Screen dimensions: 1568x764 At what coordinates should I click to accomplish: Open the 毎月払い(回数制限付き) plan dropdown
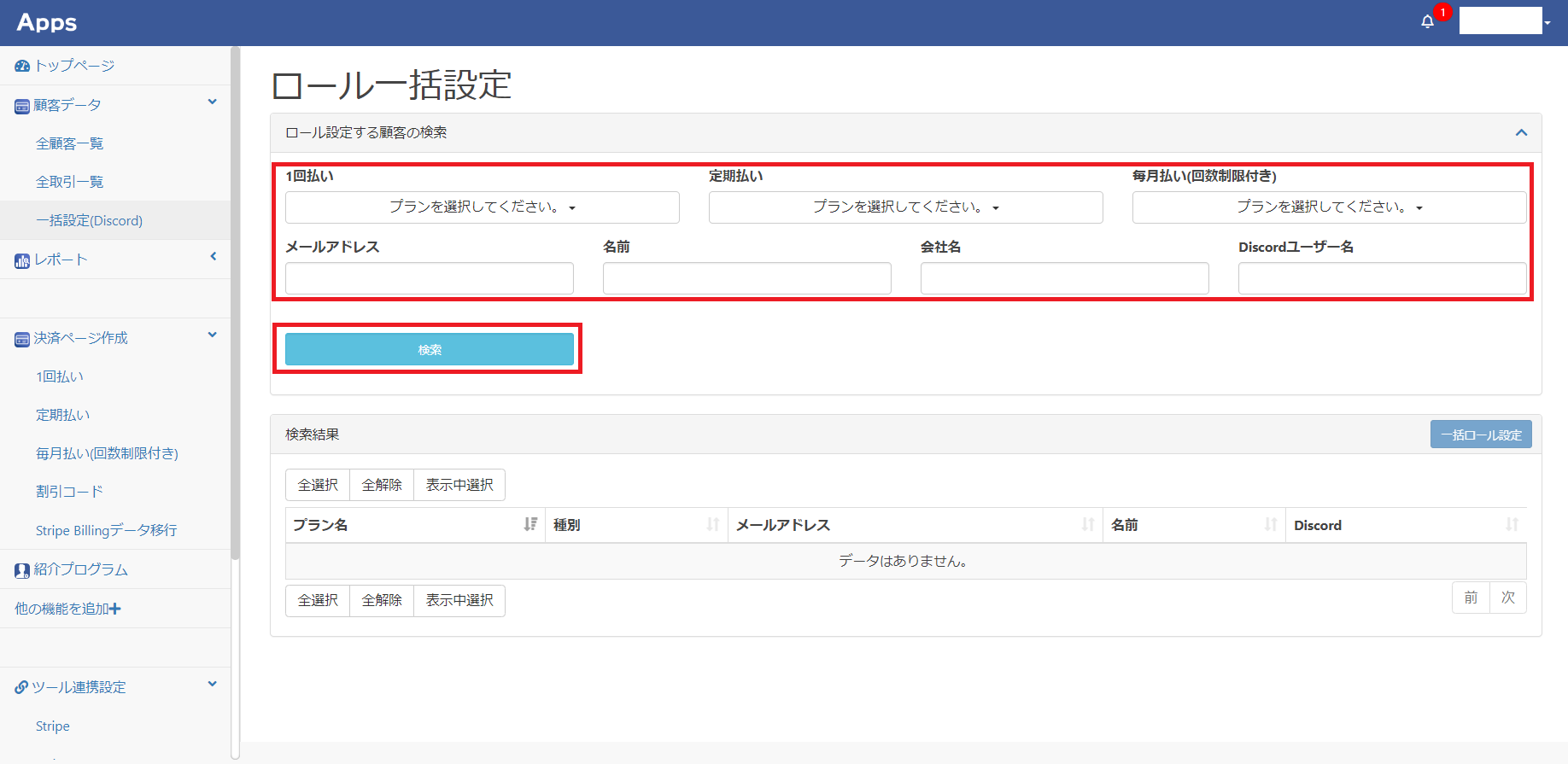click(1330, 207)
